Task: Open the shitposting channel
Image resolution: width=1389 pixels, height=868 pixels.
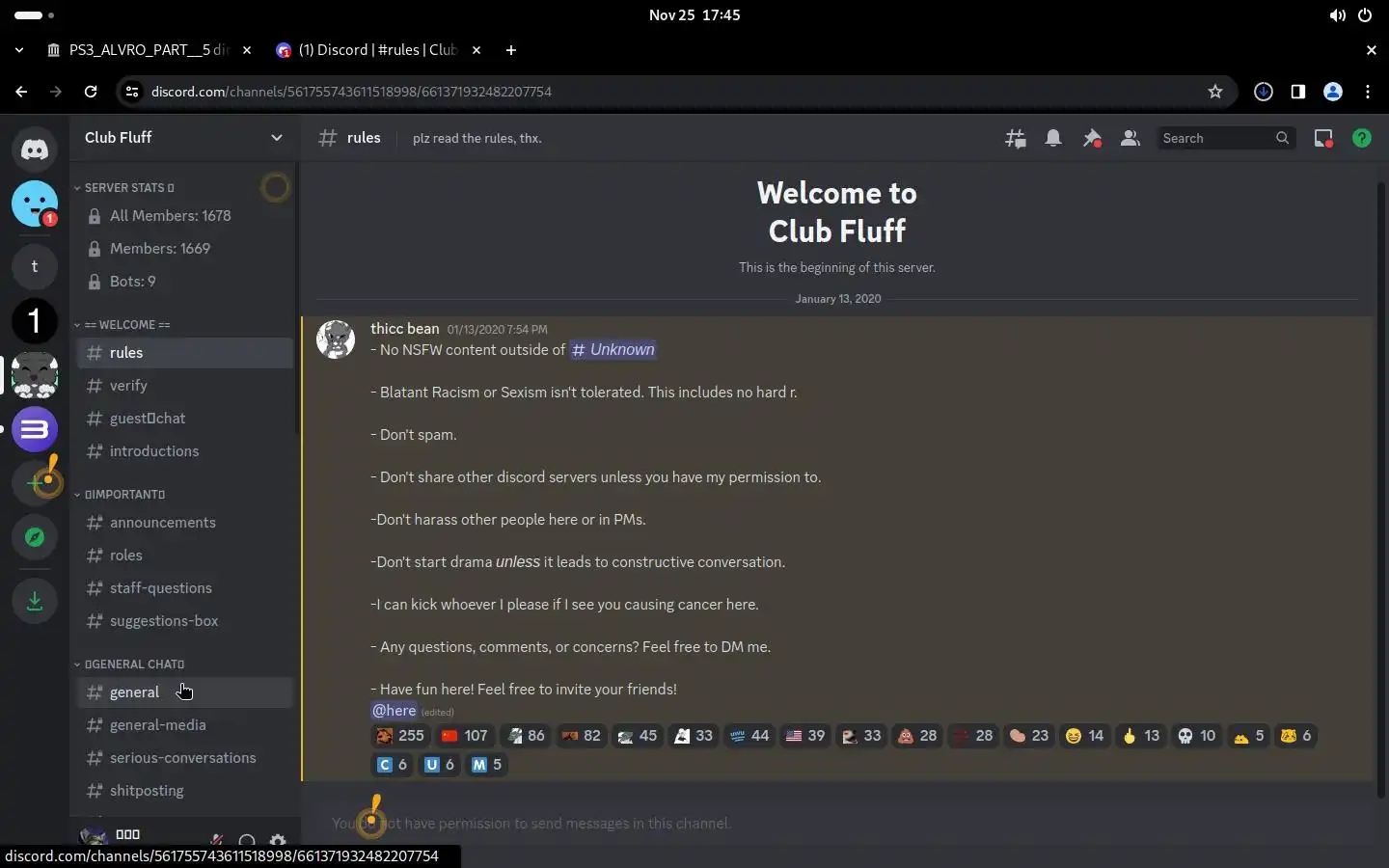Action: 184,791
